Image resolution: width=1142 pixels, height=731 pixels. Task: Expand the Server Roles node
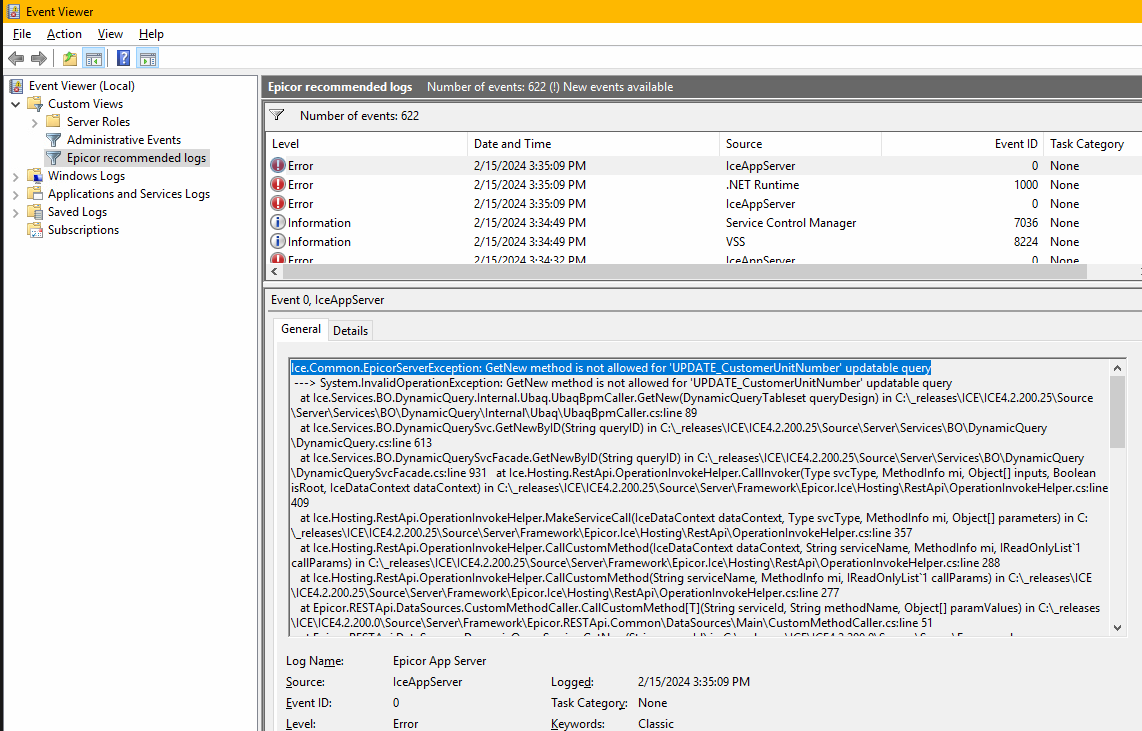[34, 122]
